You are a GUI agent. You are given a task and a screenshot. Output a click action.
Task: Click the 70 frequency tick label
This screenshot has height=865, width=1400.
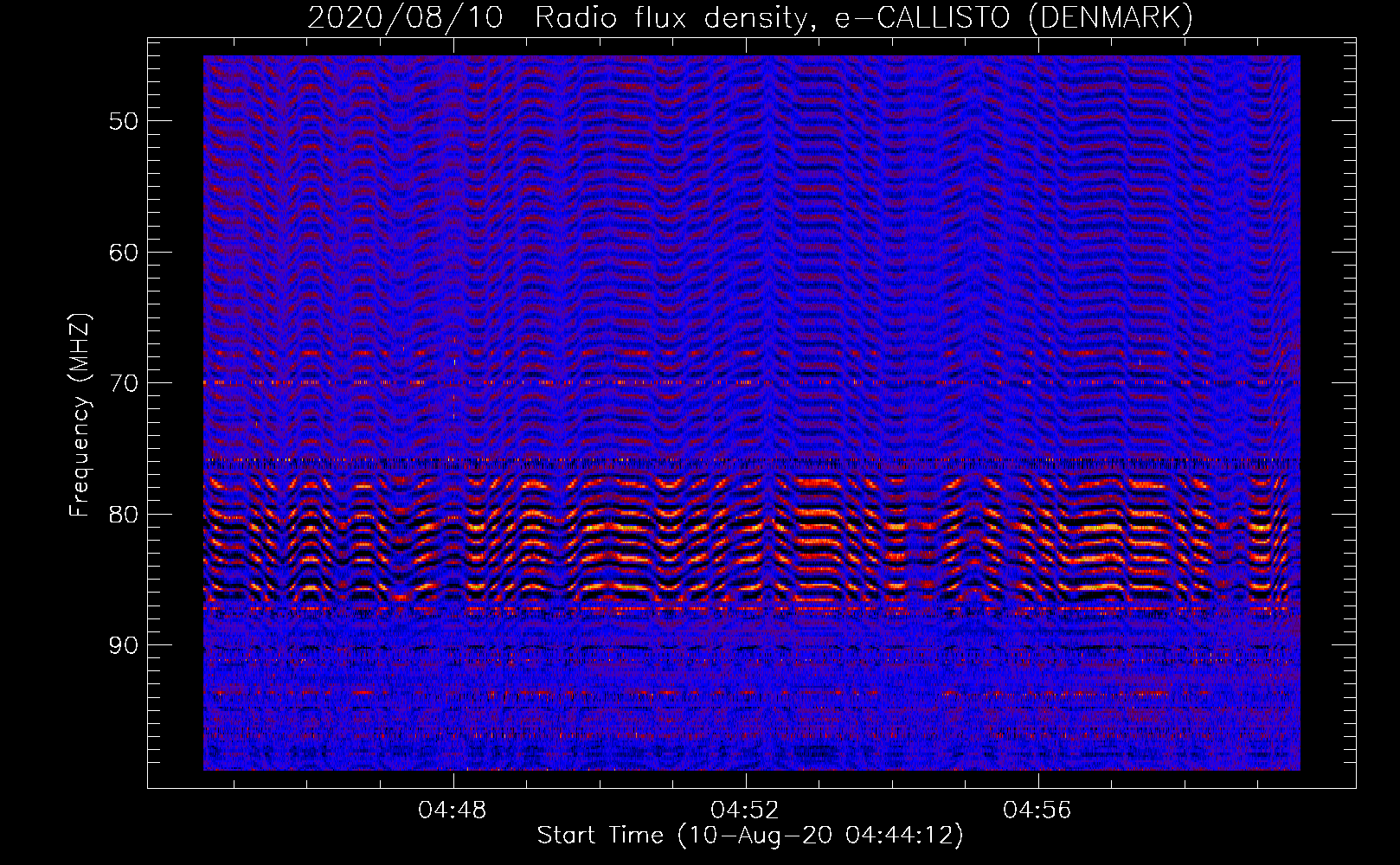click(x=124, y=383)
